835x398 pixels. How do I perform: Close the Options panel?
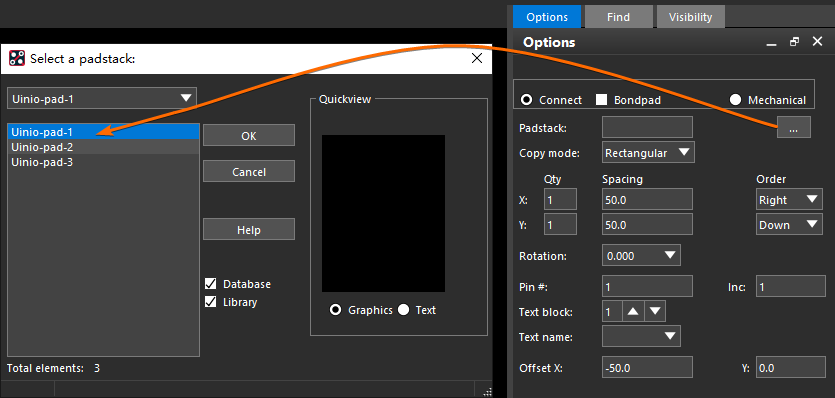click(817, 42)
